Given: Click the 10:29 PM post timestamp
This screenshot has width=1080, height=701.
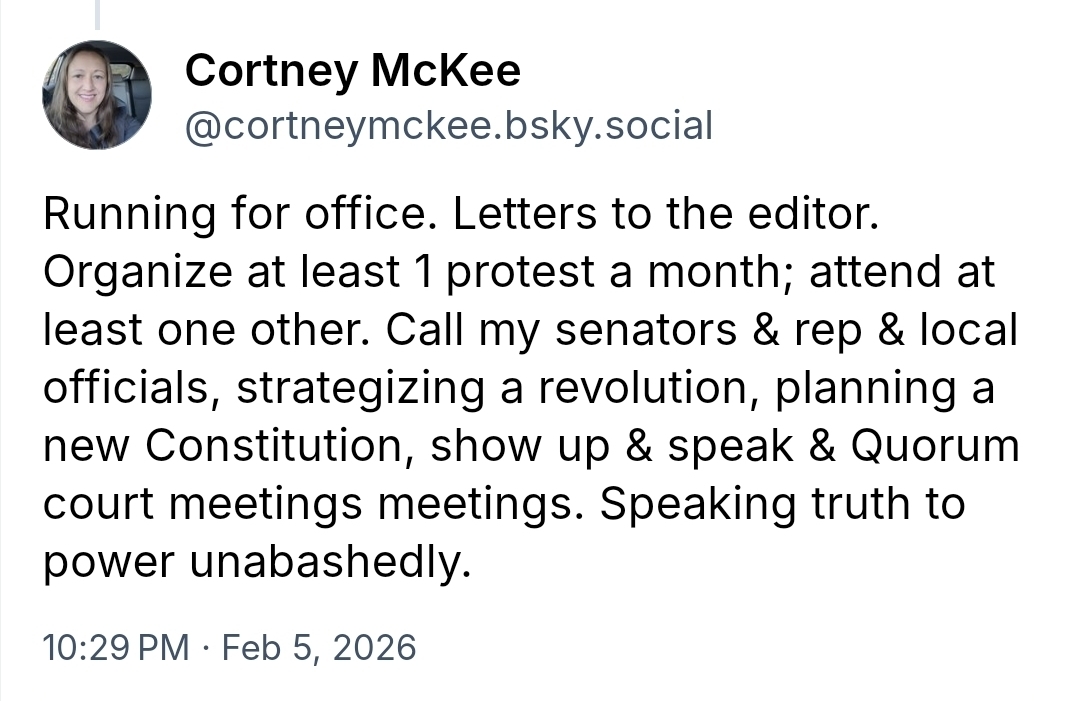Looking at the screenshot, I should coord(116,647).
